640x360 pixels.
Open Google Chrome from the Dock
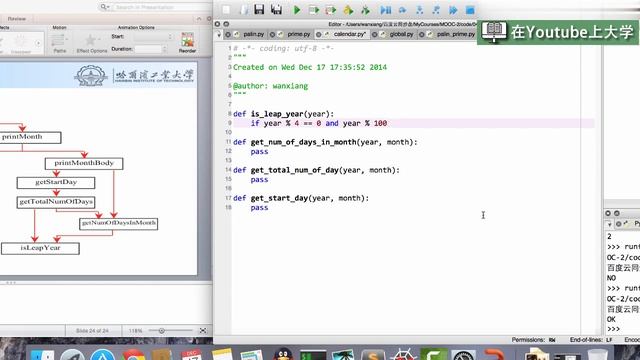132,355
